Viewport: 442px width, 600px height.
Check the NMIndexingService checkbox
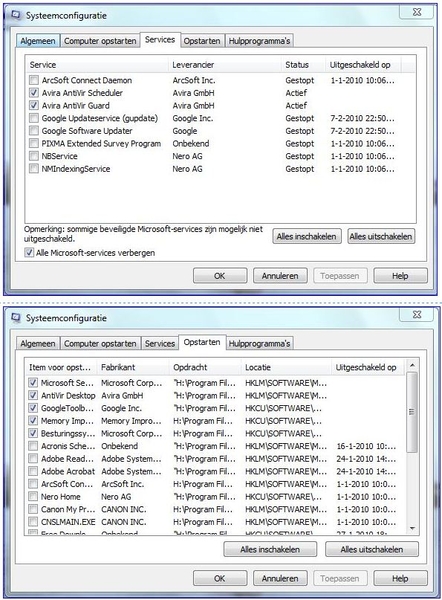34,168
